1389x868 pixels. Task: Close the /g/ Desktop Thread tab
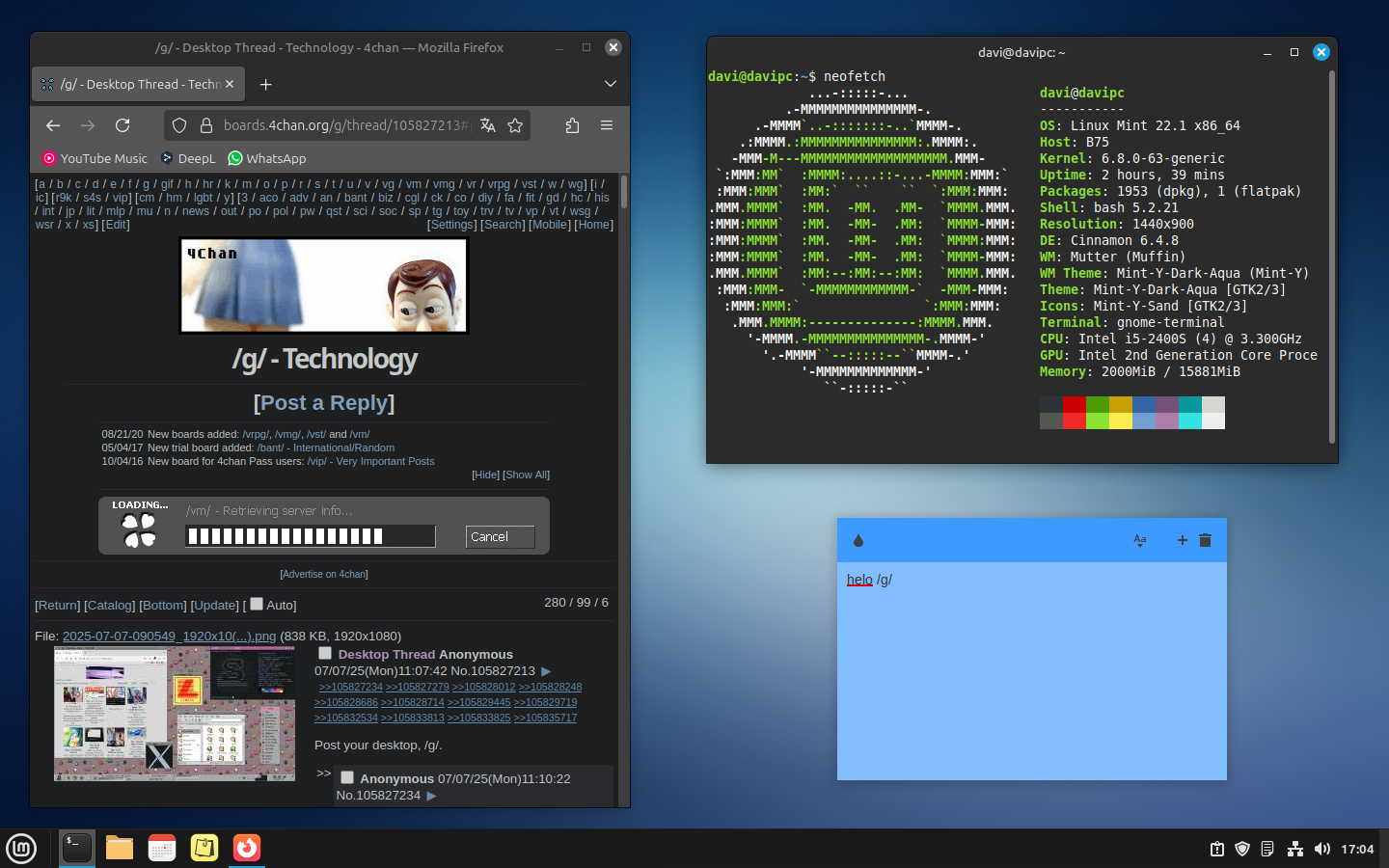[x=230, y=84]
